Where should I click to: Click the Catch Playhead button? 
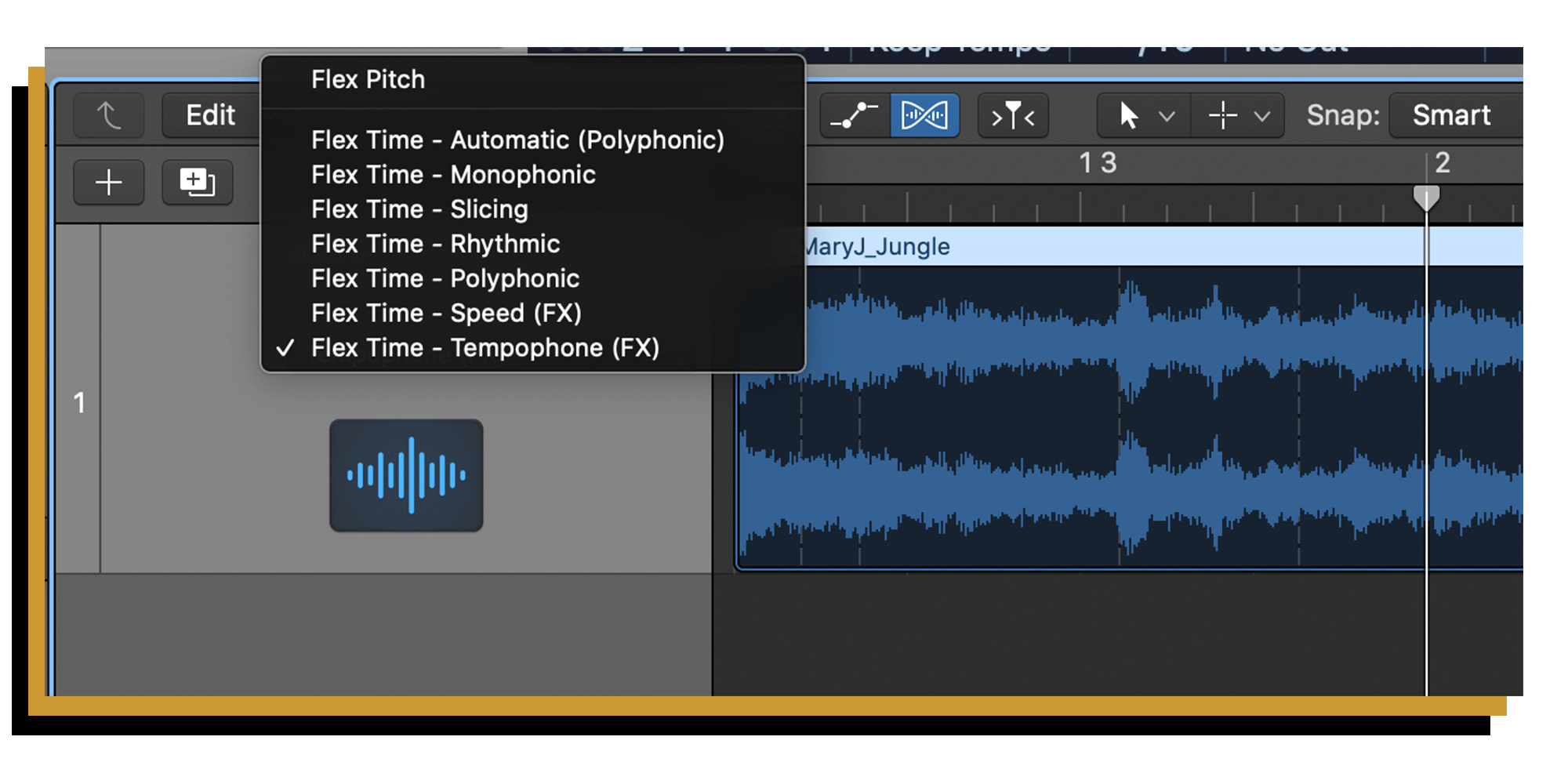pyautogui.click(x=1012, y=117)
